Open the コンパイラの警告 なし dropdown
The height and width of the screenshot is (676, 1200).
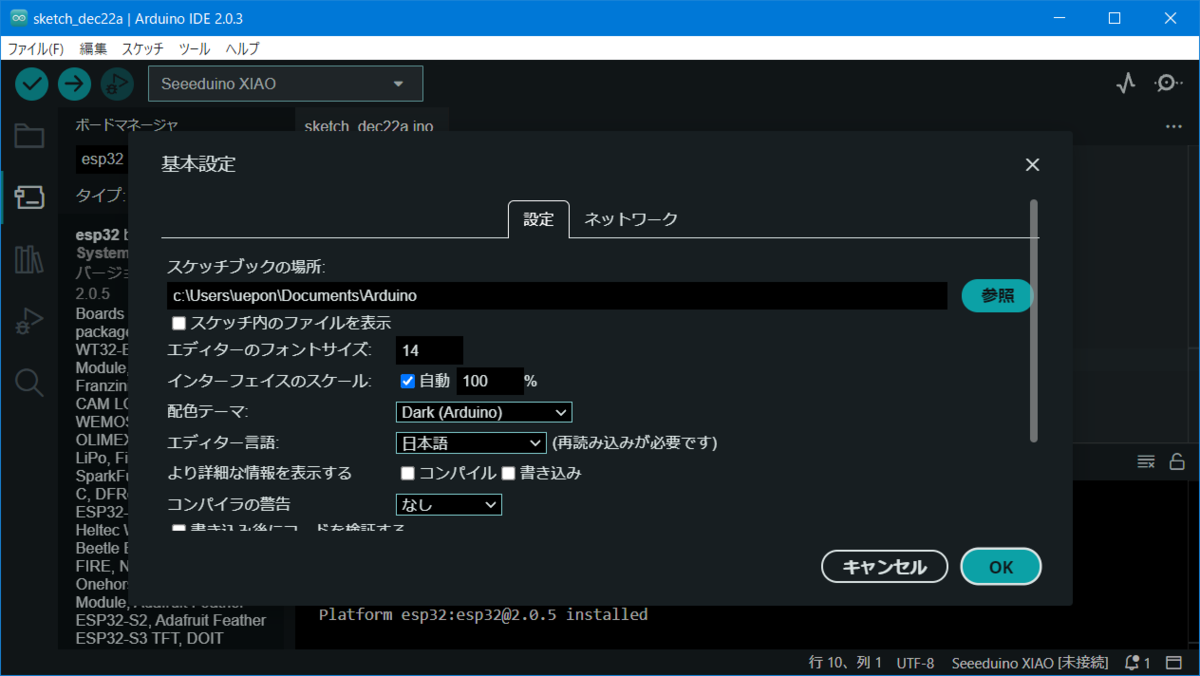click(x=449, y=505)
